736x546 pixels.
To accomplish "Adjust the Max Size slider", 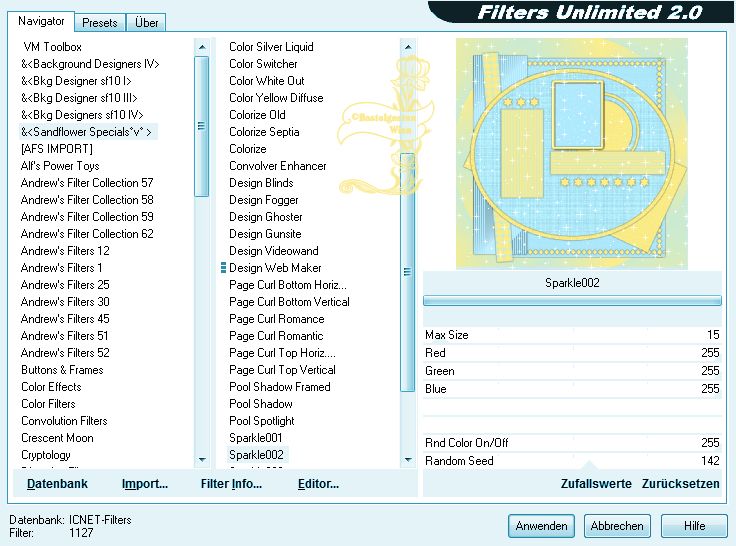I will [x=572, y=335].
